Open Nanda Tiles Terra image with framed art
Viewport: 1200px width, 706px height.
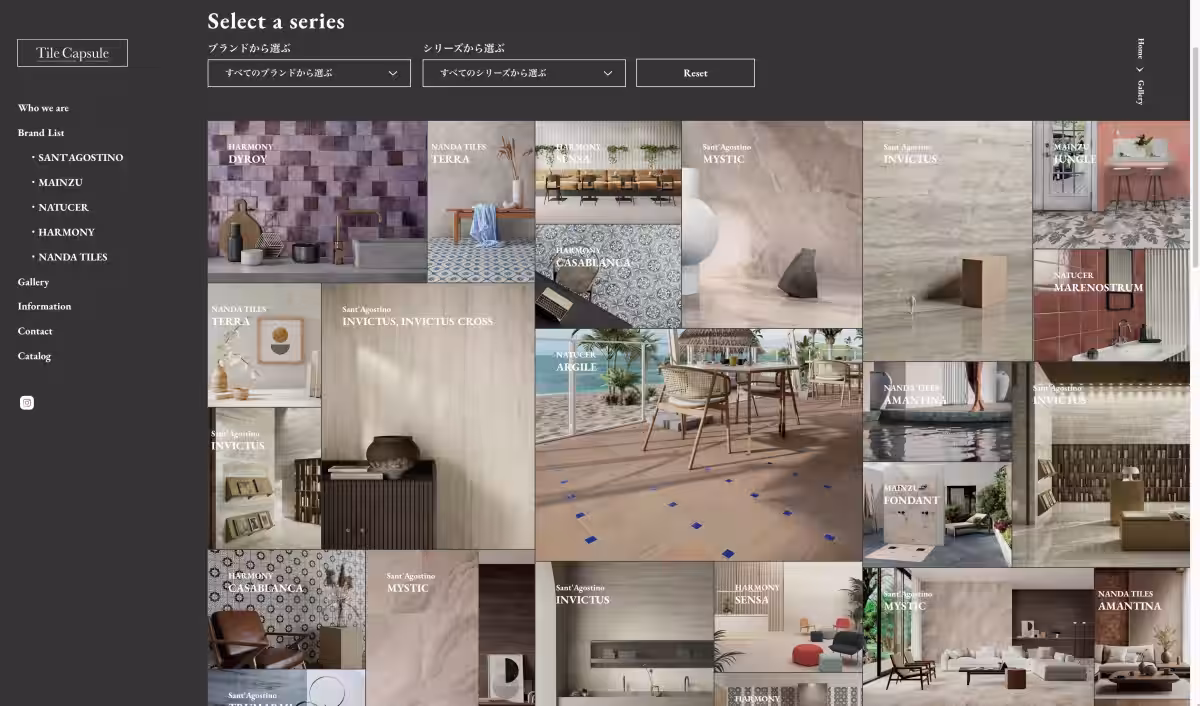[x=264, y=345]
